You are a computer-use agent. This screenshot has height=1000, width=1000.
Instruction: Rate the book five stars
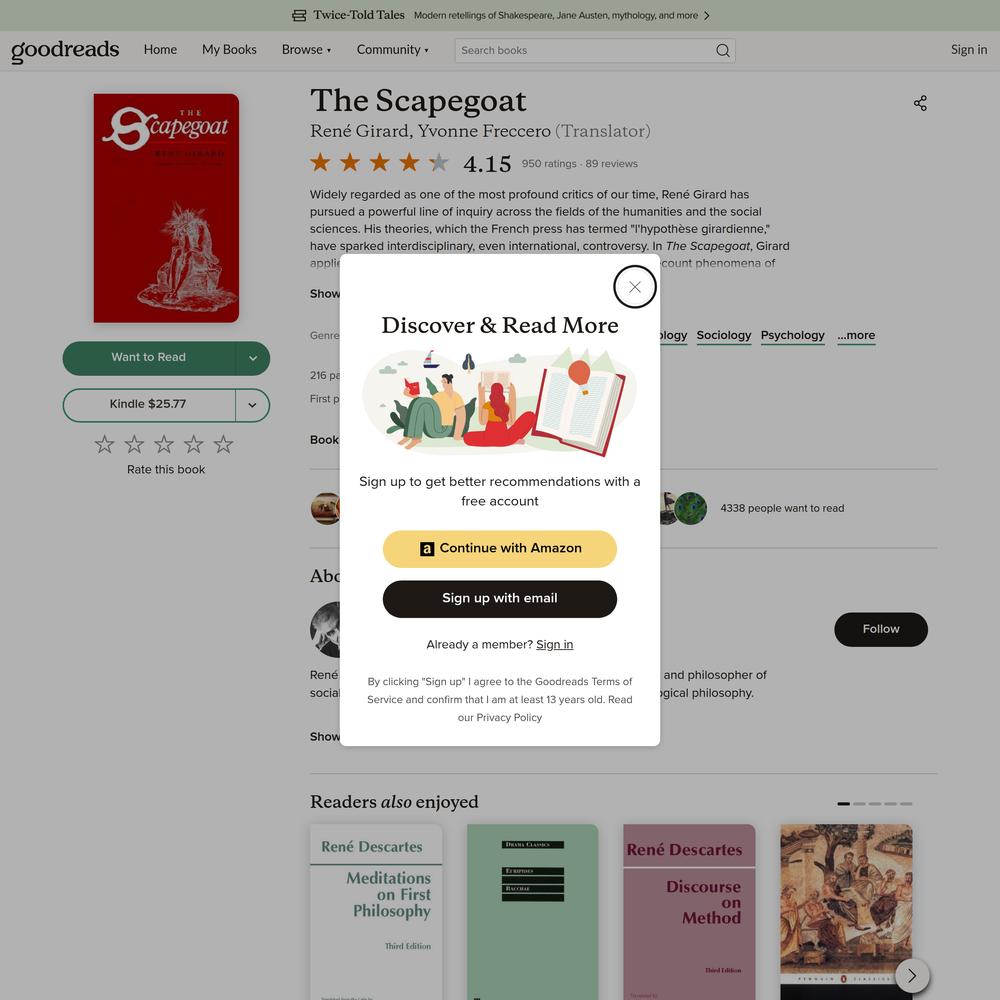click(223, 444)
